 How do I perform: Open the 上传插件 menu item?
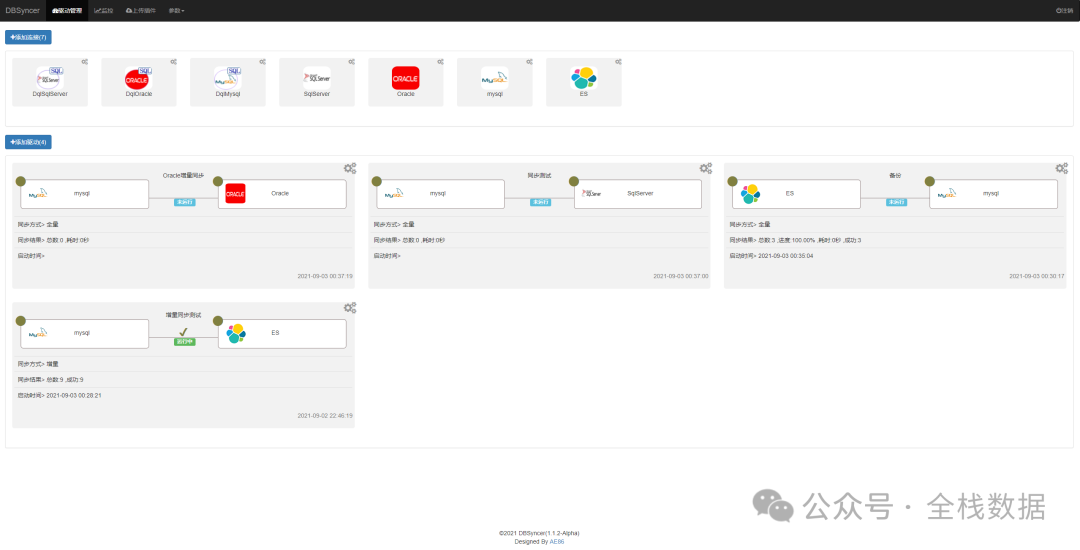pos(141,10)
